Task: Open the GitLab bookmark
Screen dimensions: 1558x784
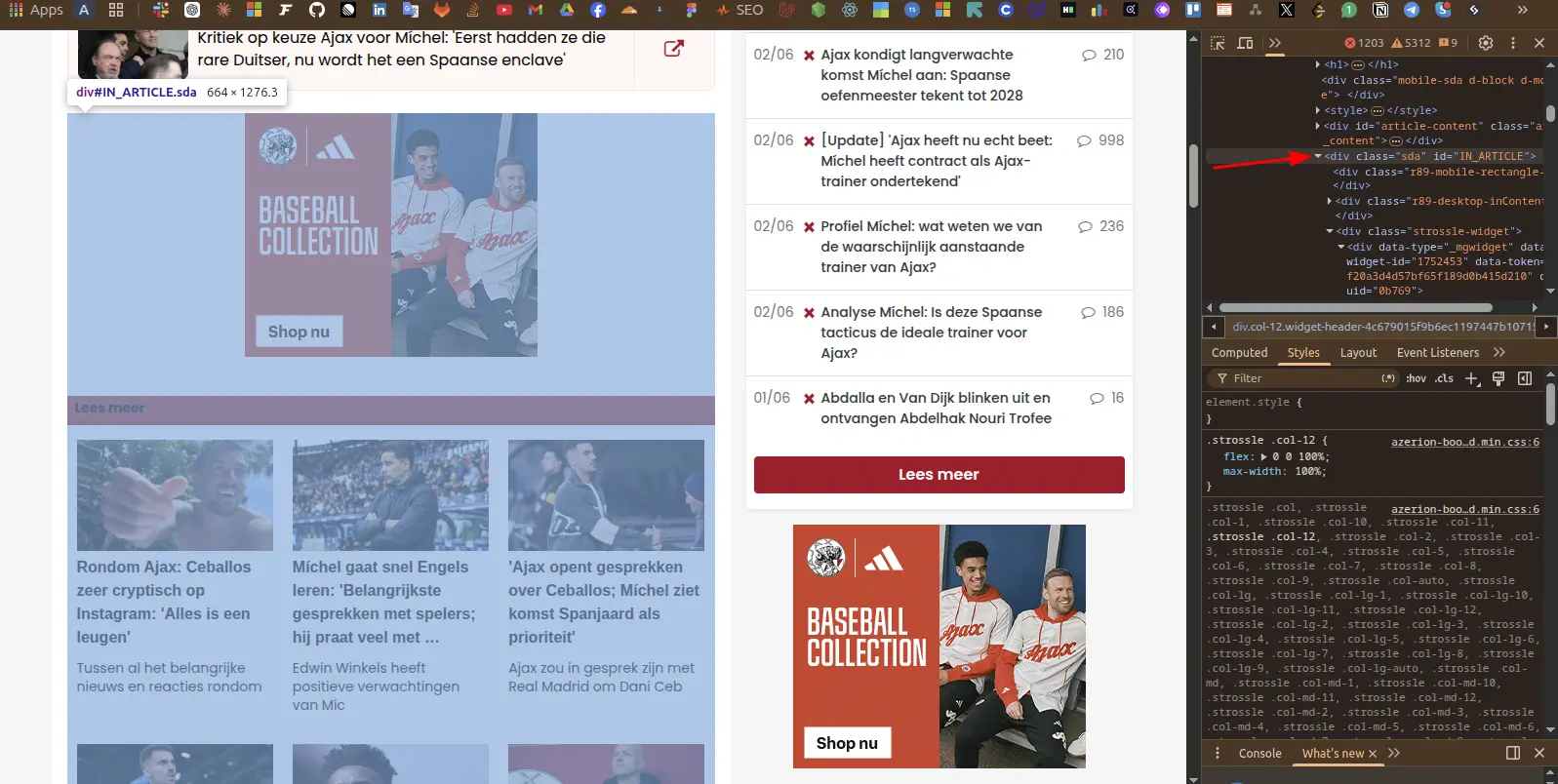Action: (442, 10)
